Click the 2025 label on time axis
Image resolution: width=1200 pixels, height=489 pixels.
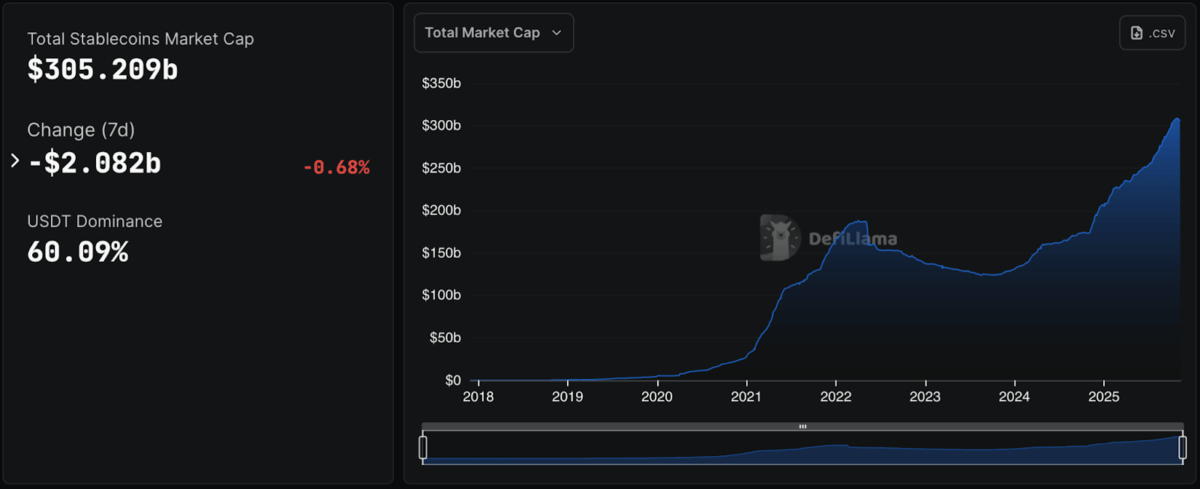pos(1103,397)
